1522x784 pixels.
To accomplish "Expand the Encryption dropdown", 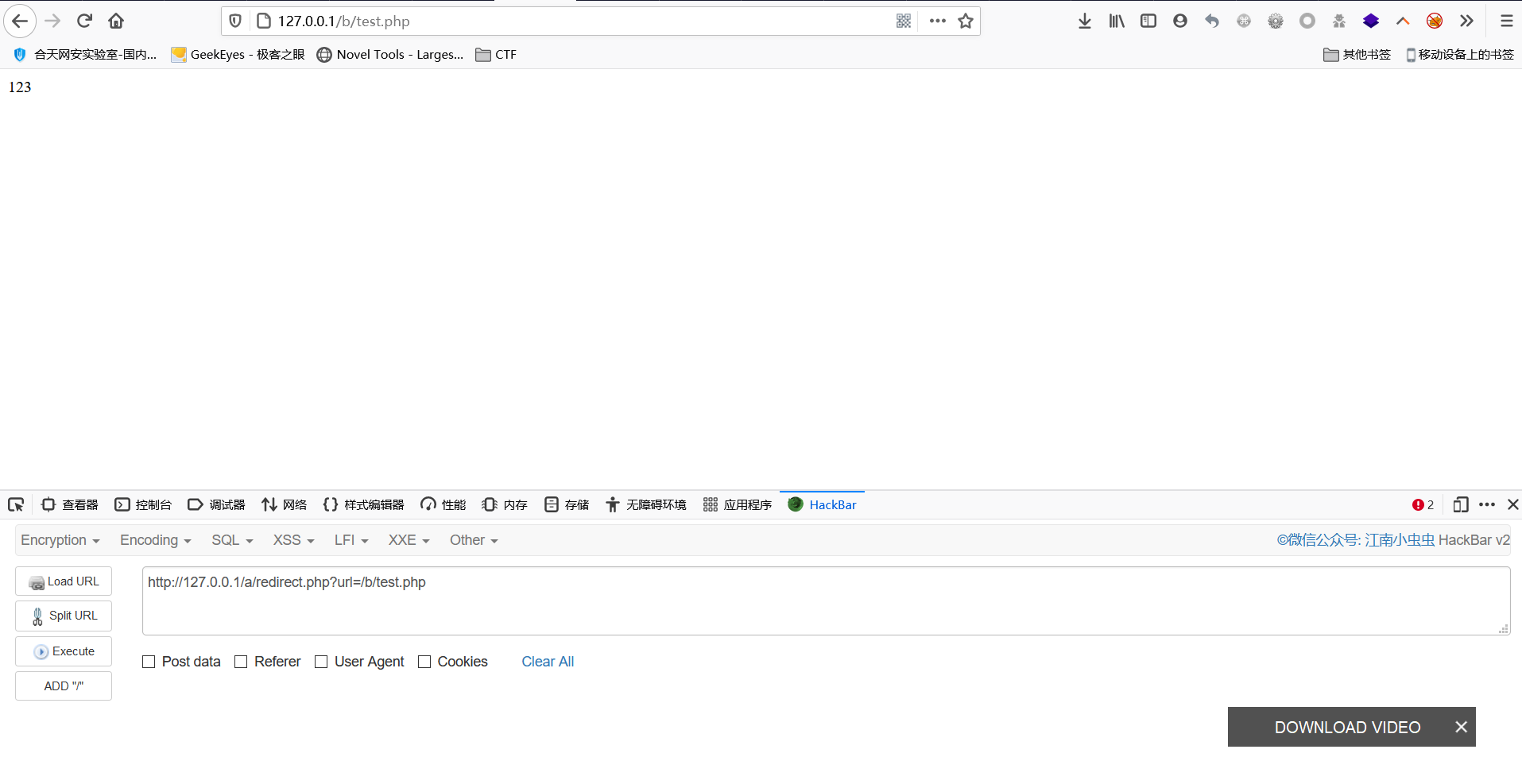I will [x=60, y=540].
